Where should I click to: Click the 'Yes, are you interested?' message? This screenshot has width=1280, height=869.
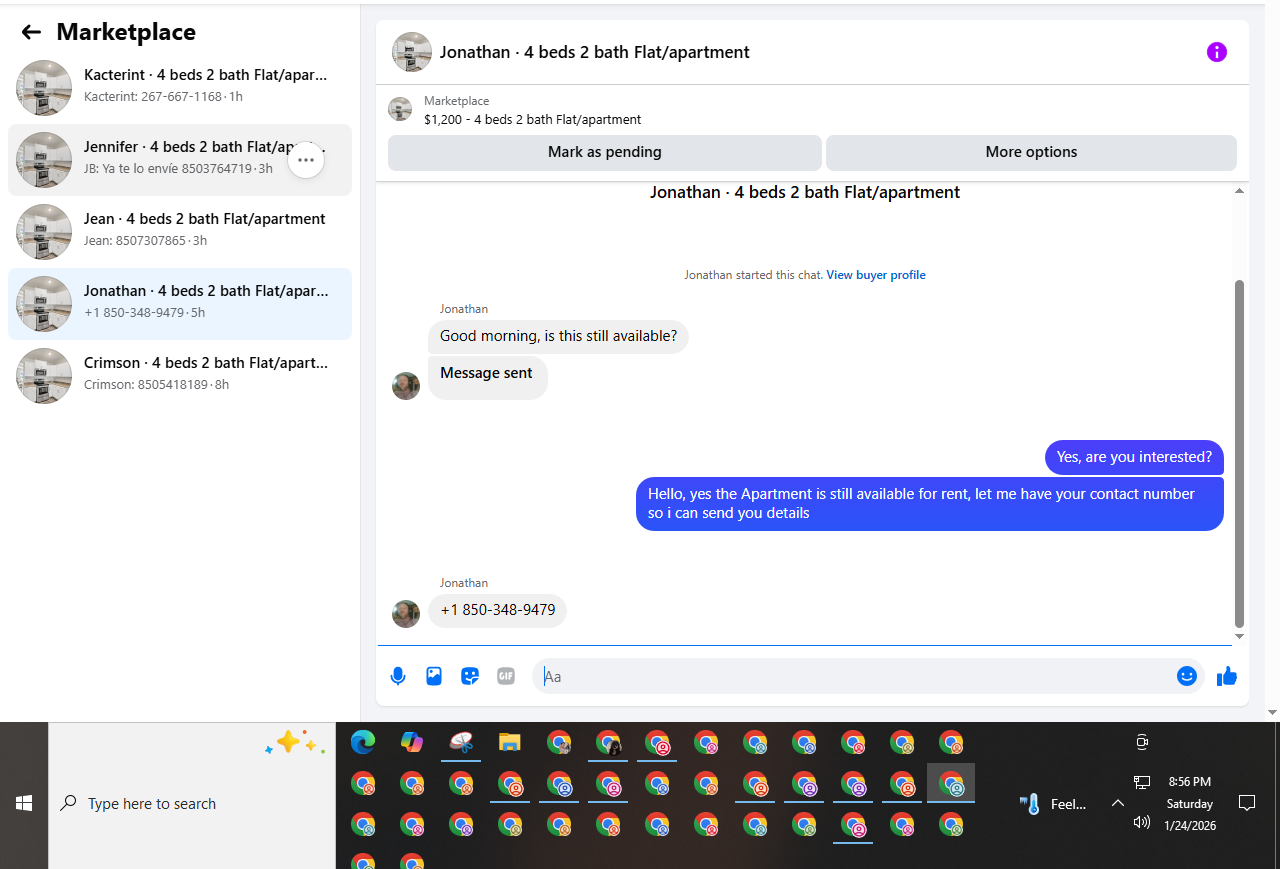click(1134, 457)
